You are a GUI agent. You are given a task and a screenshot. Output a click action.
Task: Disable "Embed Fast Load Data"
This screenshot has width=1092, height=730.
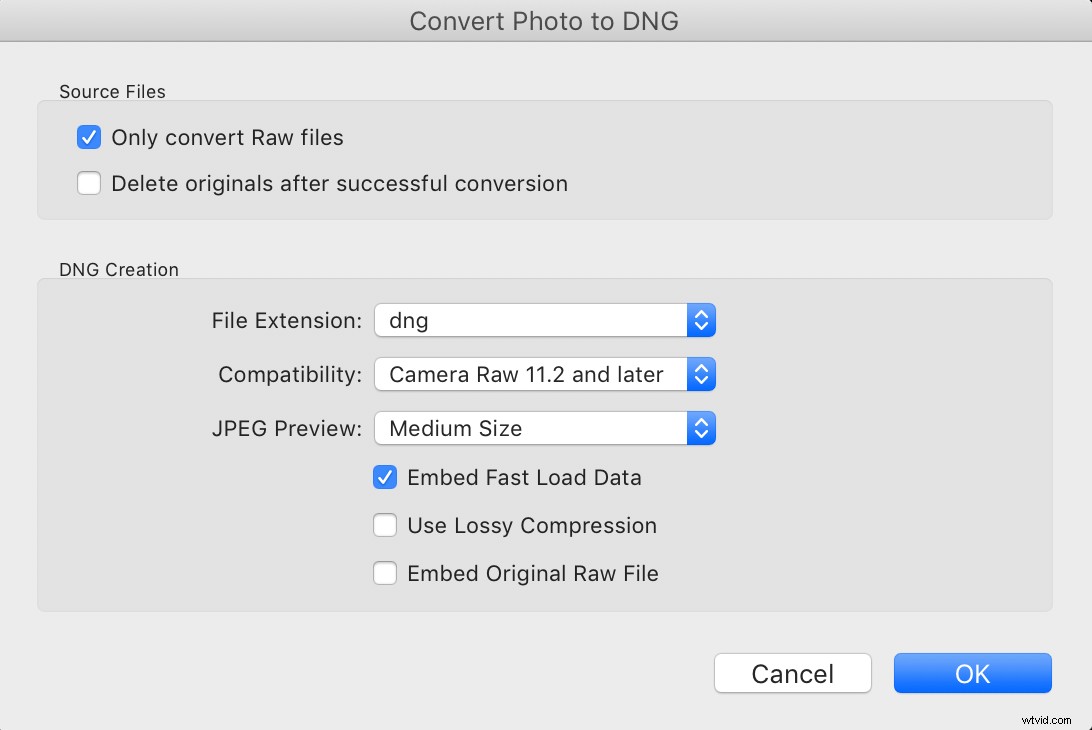pos(385,477)
